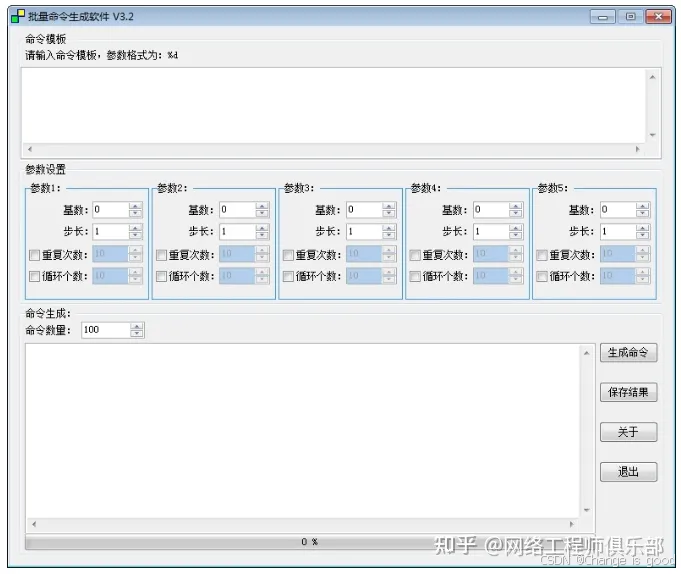Click inside the 命令生成 output area
This screenshot has height=574, width=681.
(x=303, y=430)
